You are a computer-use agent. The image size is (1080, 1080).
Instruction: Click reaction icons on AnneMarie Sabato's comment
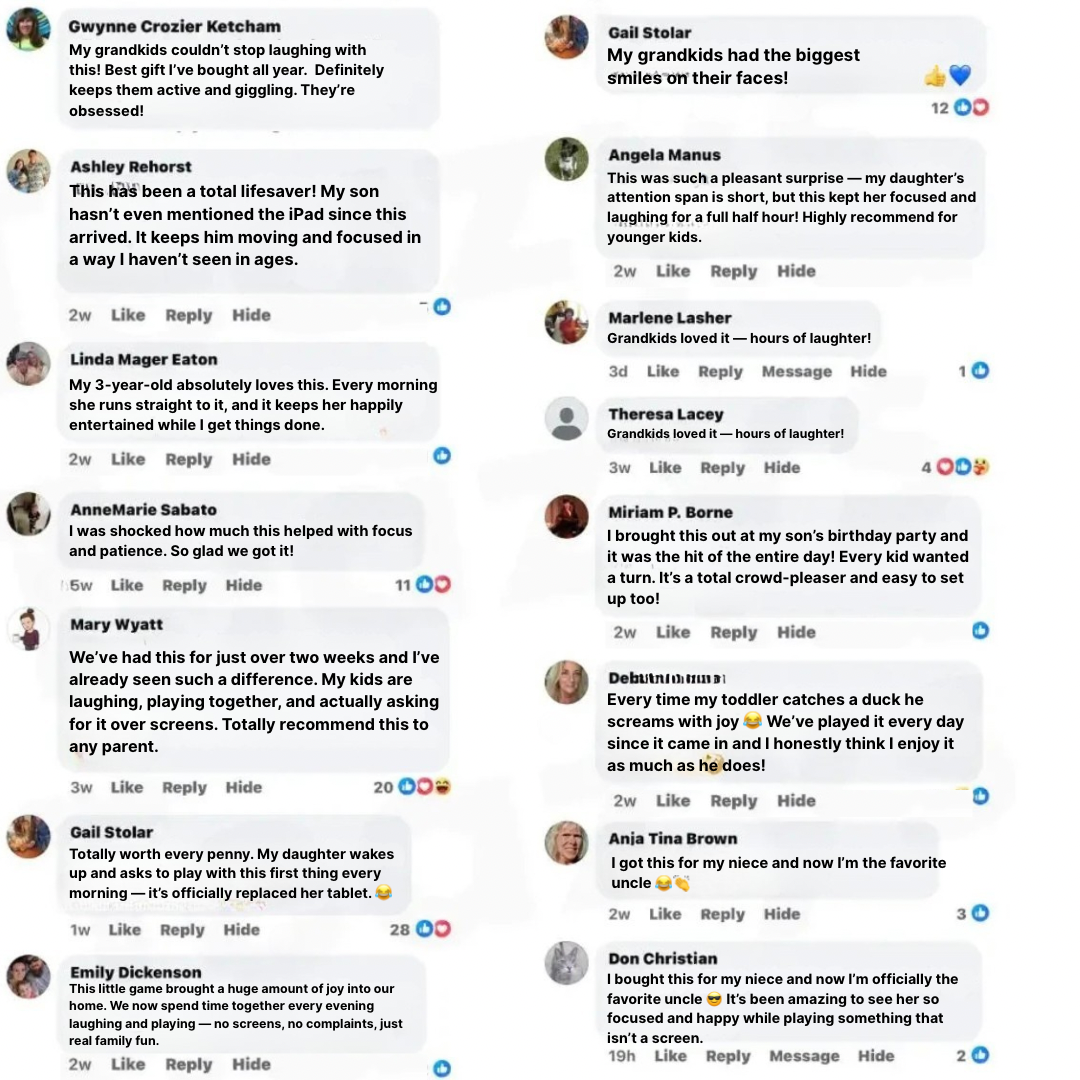(433, 585)
